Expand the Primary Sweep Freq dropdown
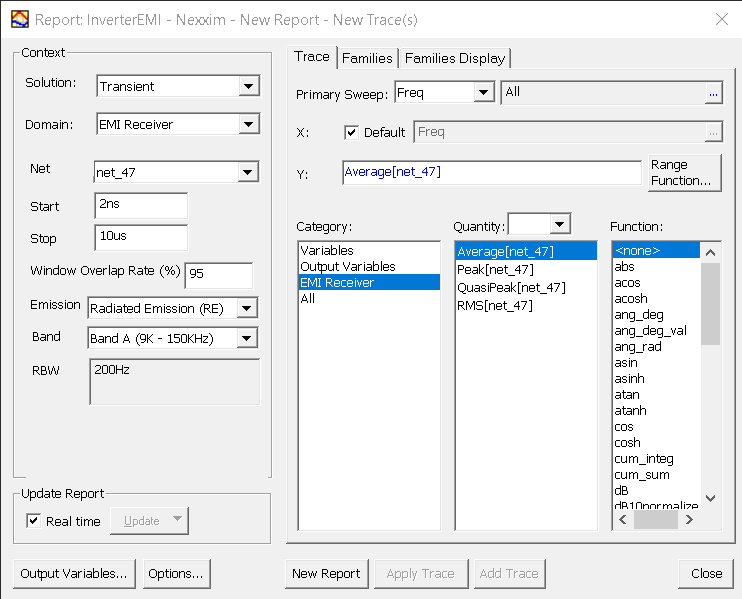 click(484, 93)
